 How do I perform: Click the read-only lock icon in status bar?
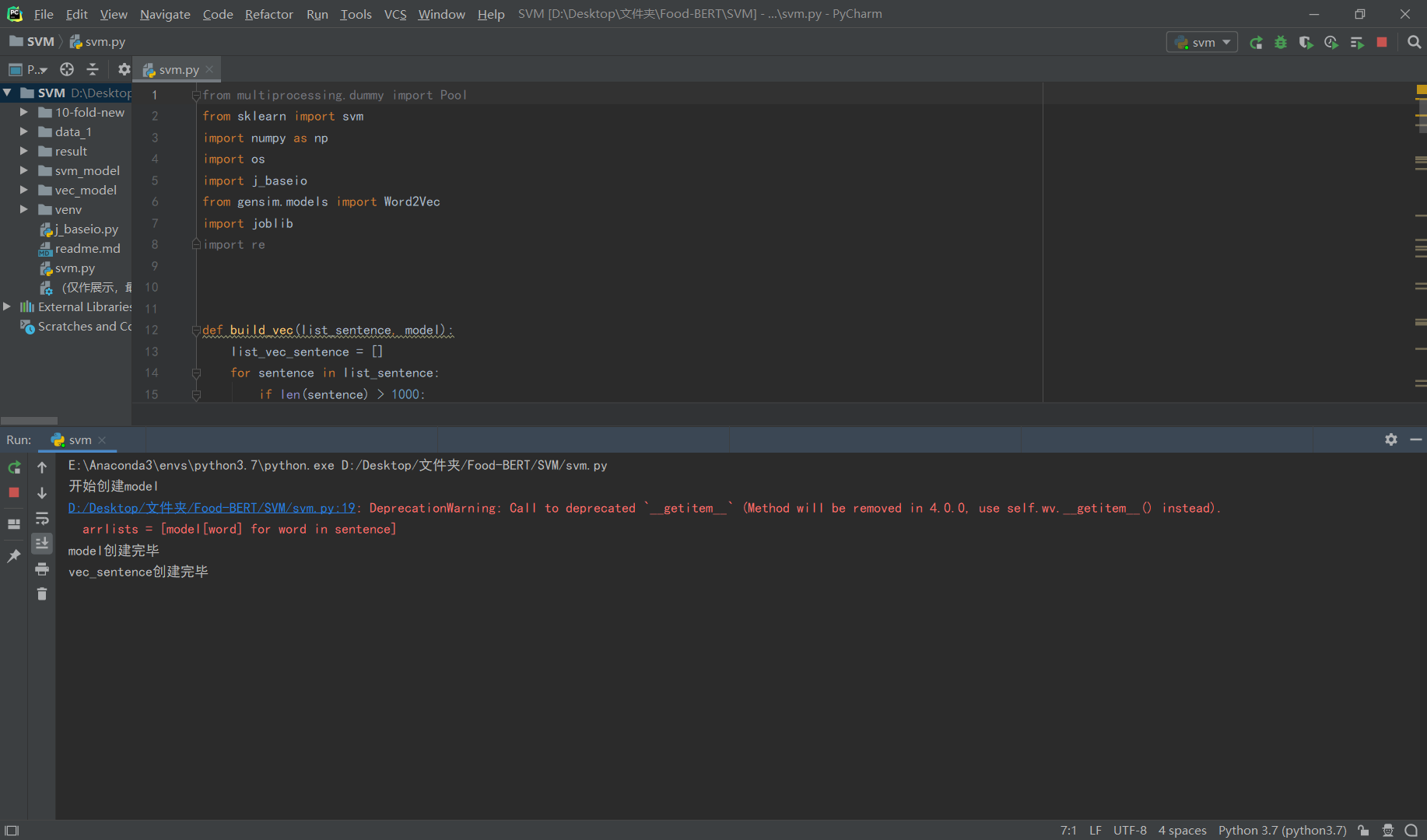1363,831
